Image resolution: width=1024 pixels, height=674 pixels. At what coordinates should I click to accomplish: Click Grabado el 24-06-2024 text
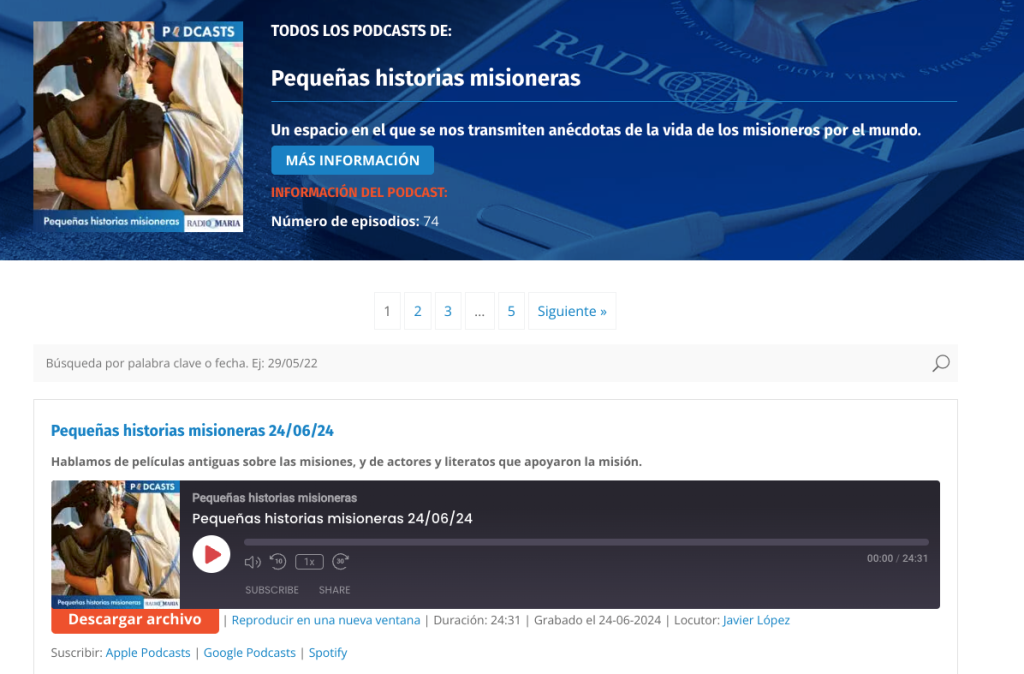tap(598, 620)
